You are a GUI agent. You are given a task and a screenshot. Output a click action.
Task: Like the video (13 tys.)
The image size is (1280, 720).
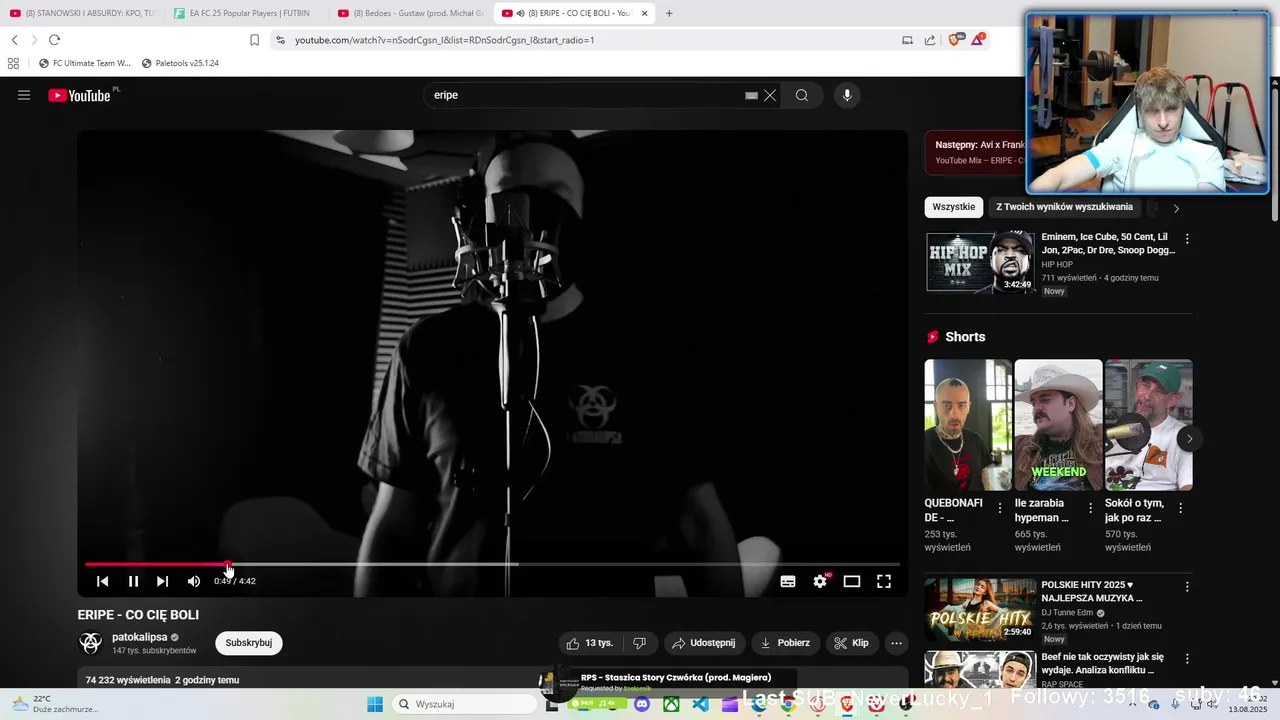[x=590, y=643]
